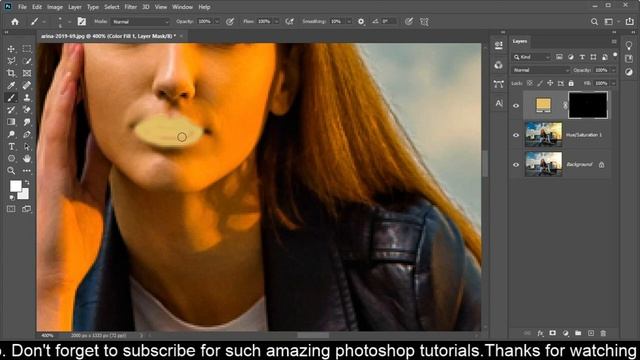Viewport: 640px width, 360px height.
Task: Open the Flow value dropdown
Action: tap(276, 22)
